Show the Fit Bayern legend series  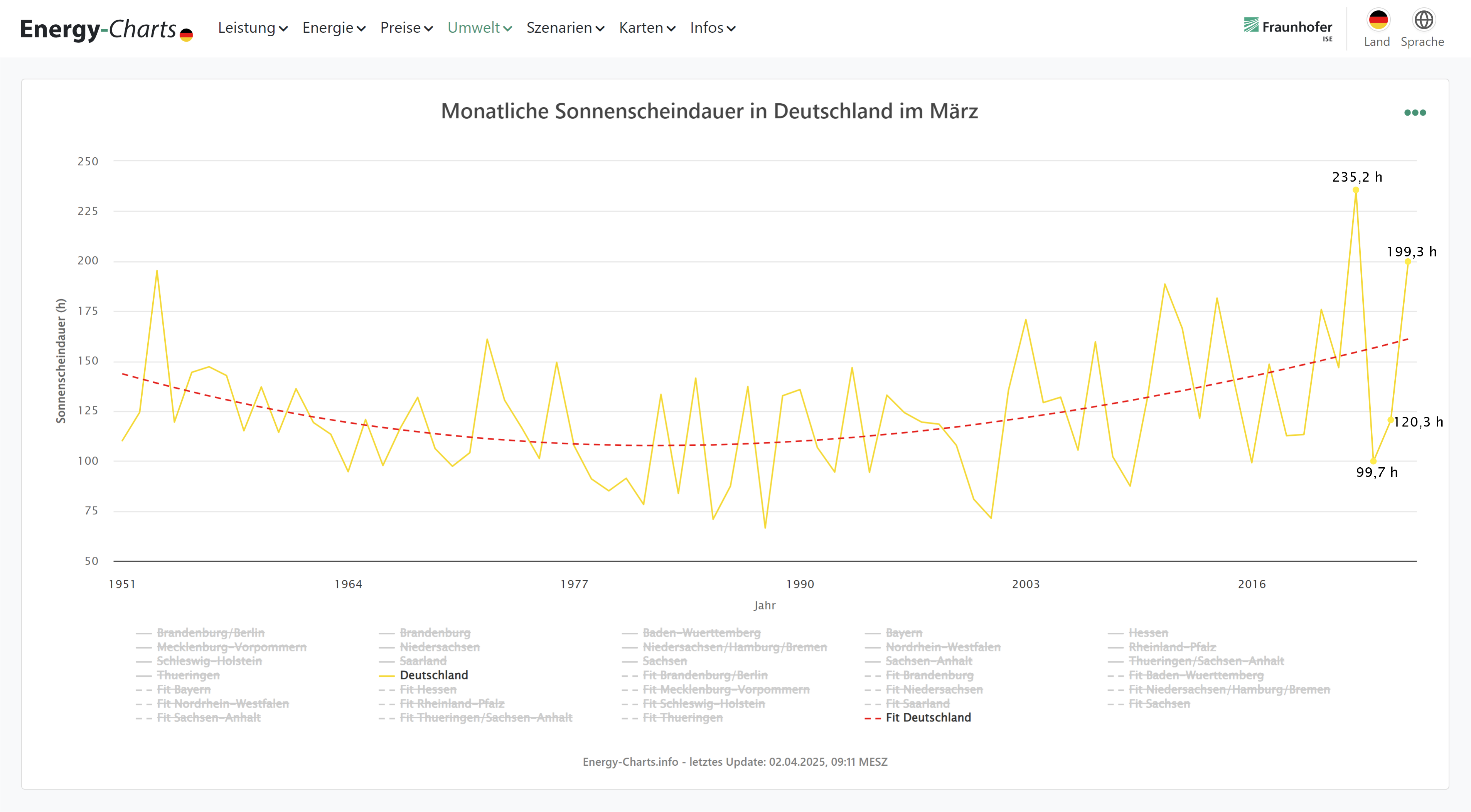(x=174, y=689)
